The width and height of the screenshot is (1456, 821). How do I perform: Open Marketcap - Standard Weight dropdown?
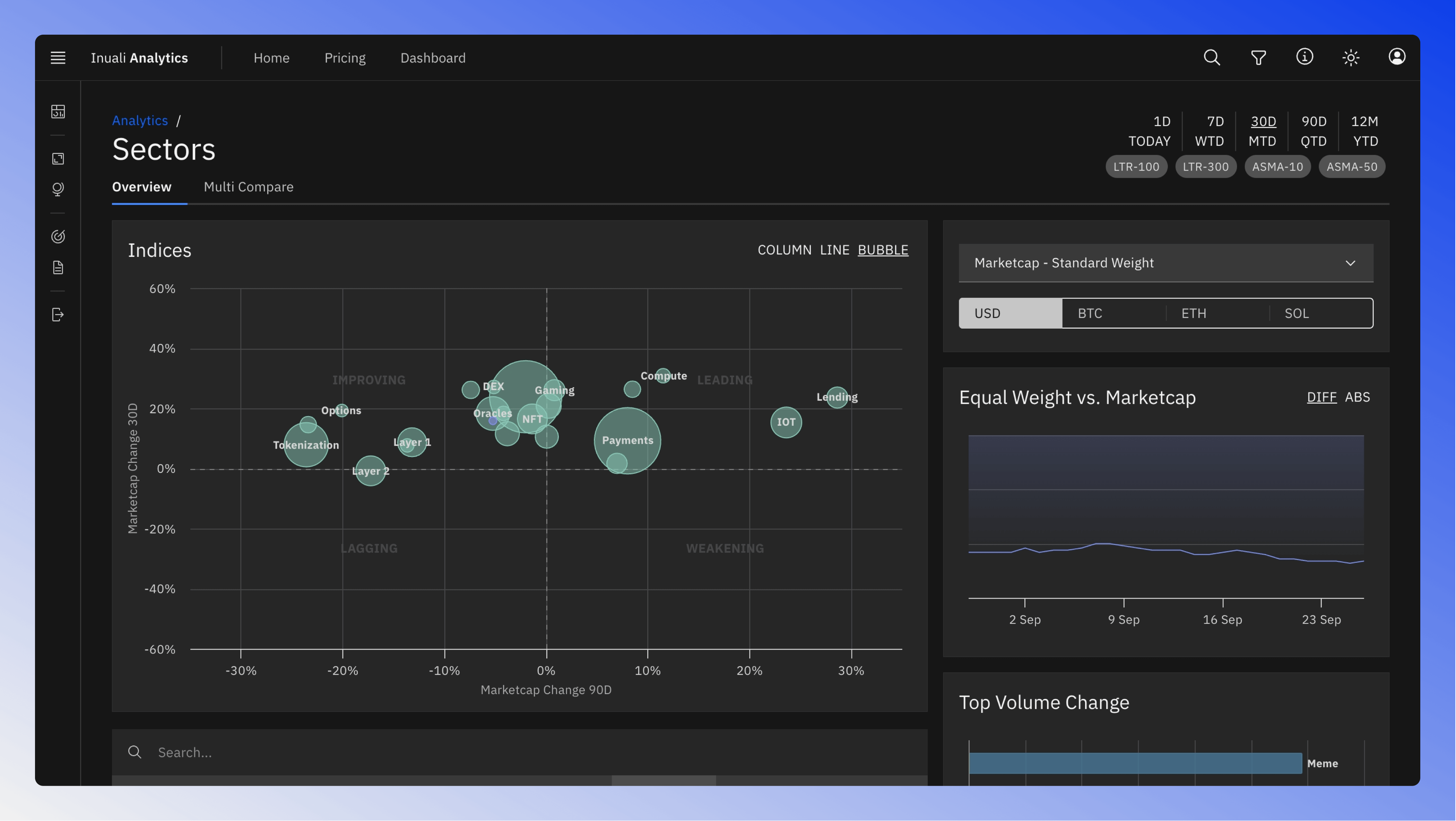[1165, 263]
